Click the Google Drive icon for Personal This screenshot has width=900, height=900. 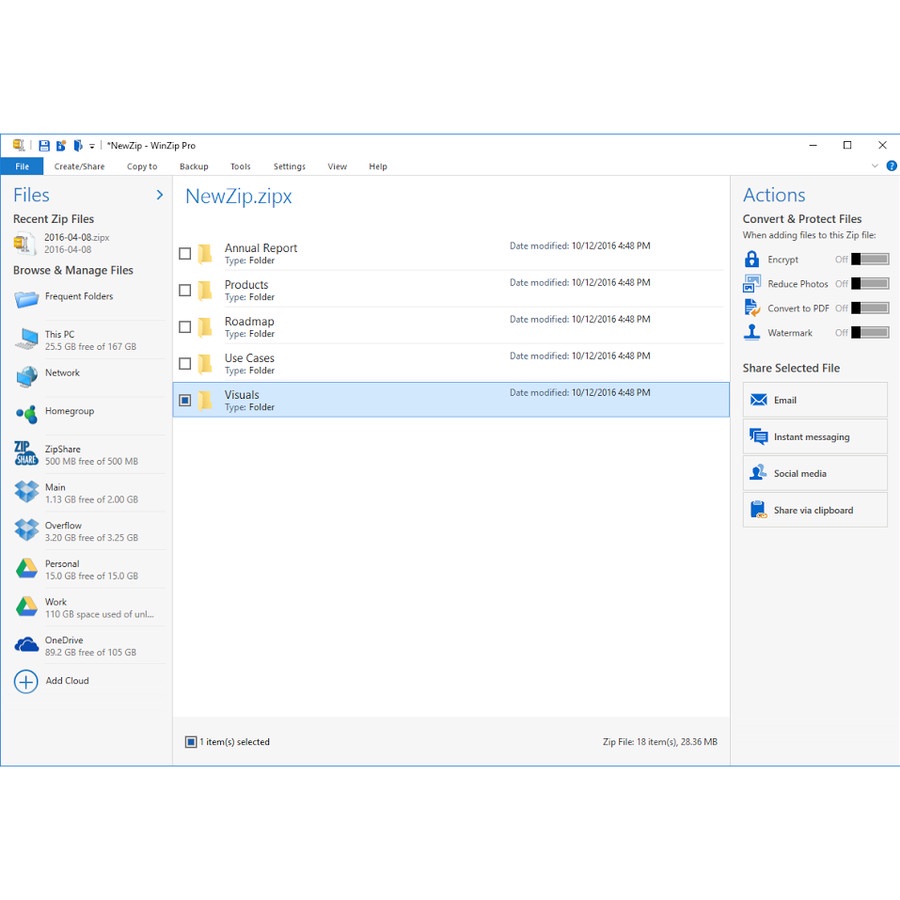click(26, 568)
